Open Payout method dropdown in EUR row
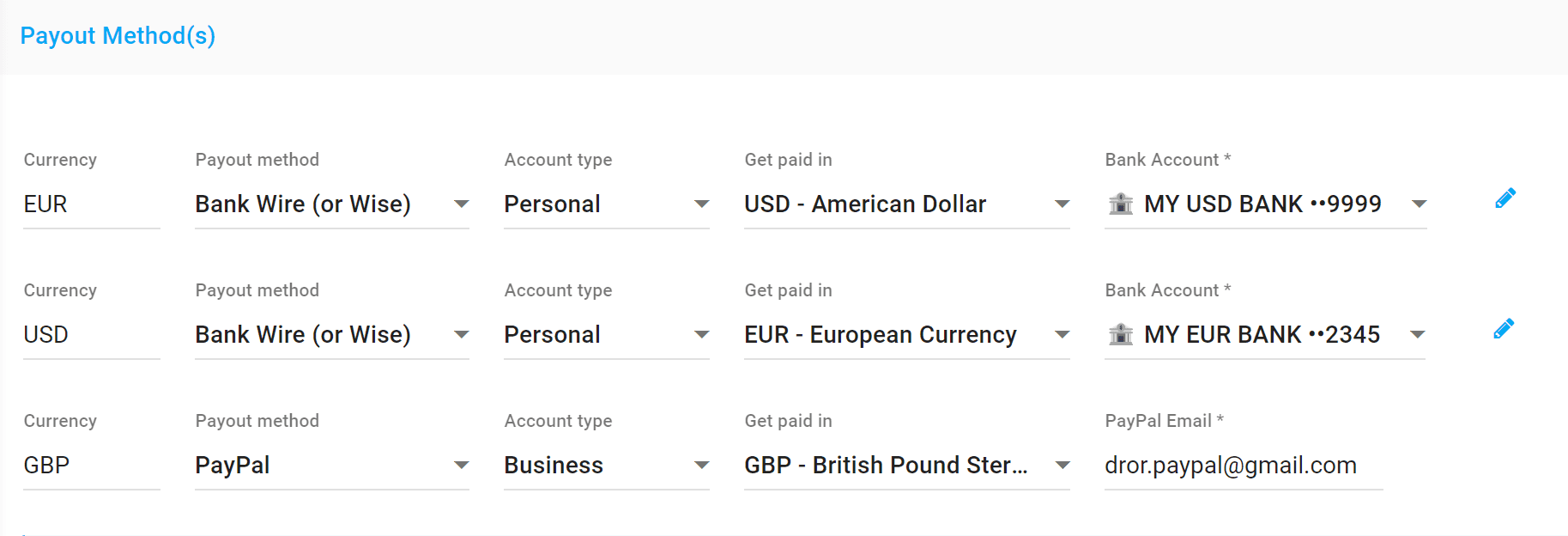 [x=332, y=204]
